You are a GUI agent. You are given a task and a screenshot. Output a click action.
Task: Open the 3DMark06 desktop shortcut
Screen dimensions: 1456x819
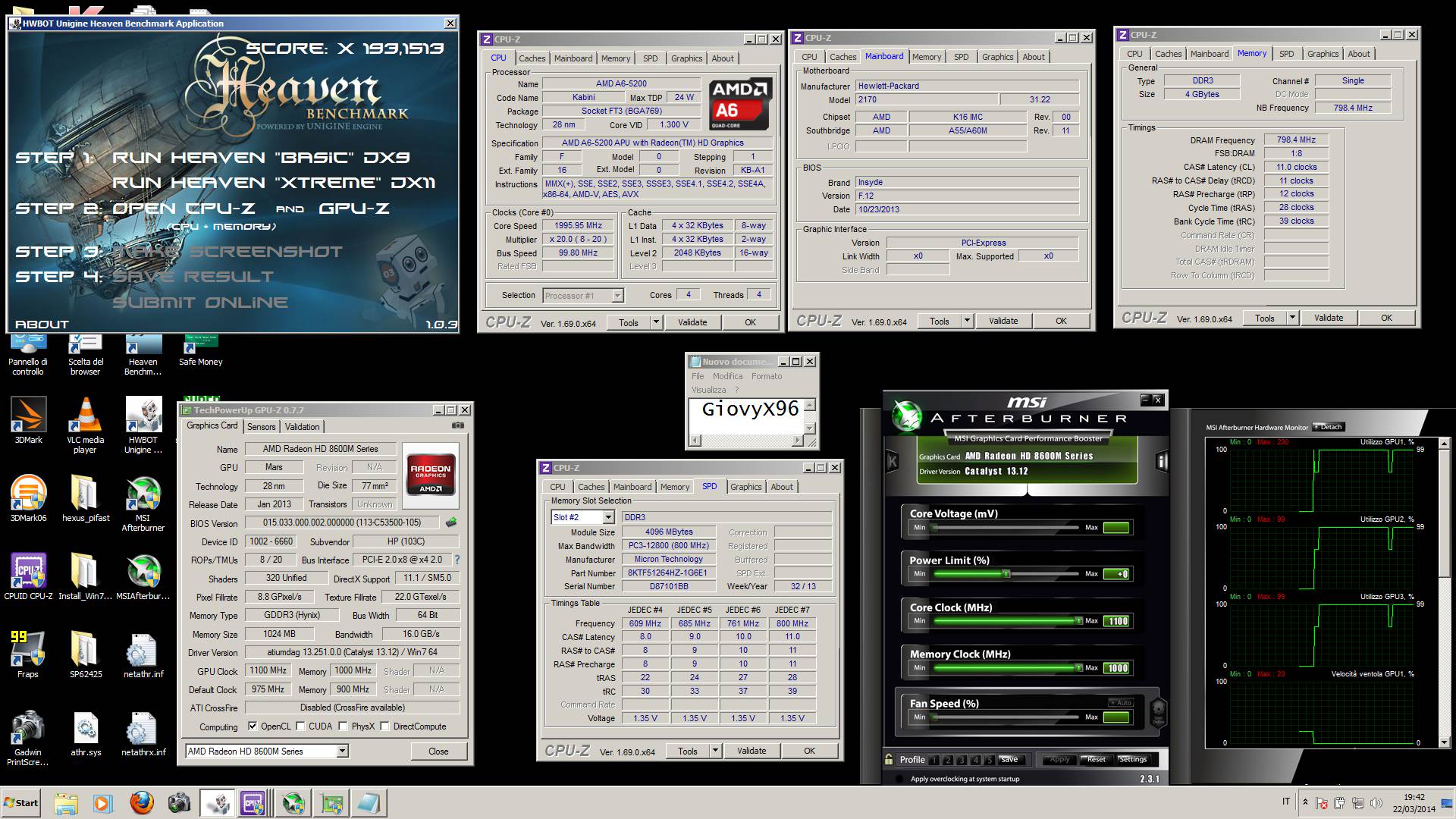tap(28, 499)
